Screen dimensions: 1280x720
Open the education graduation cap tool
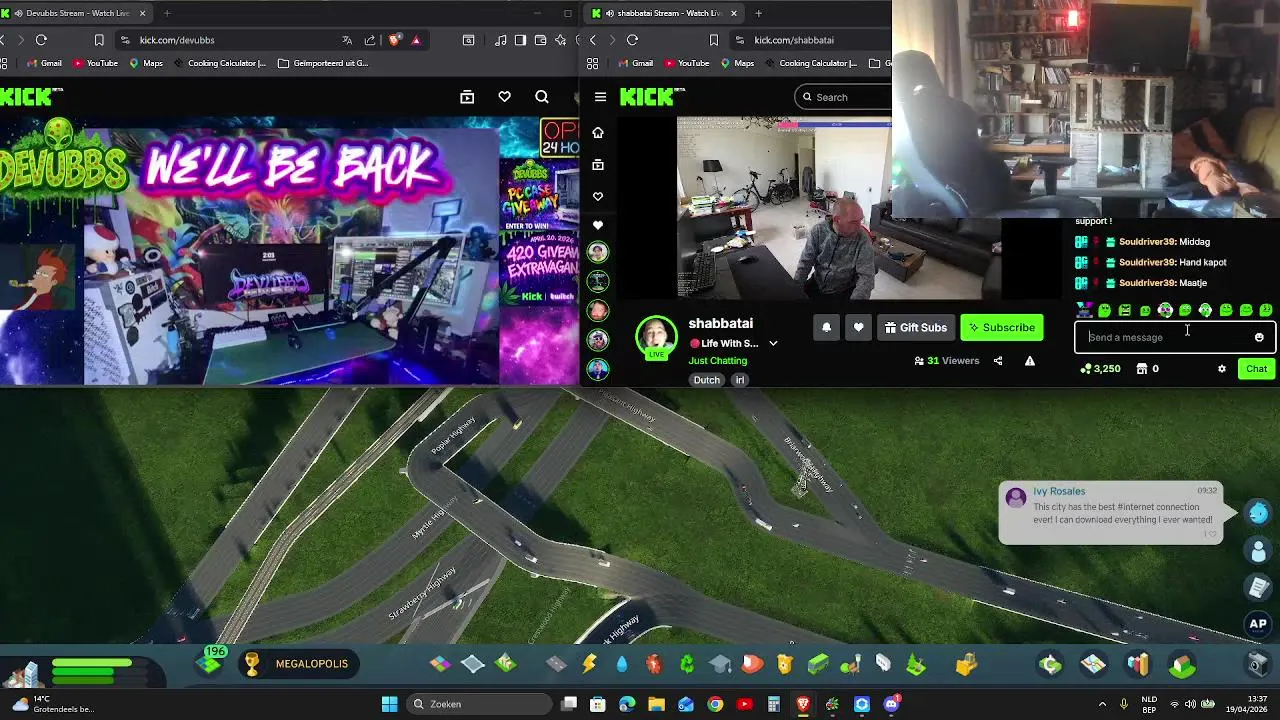(720, 664)
